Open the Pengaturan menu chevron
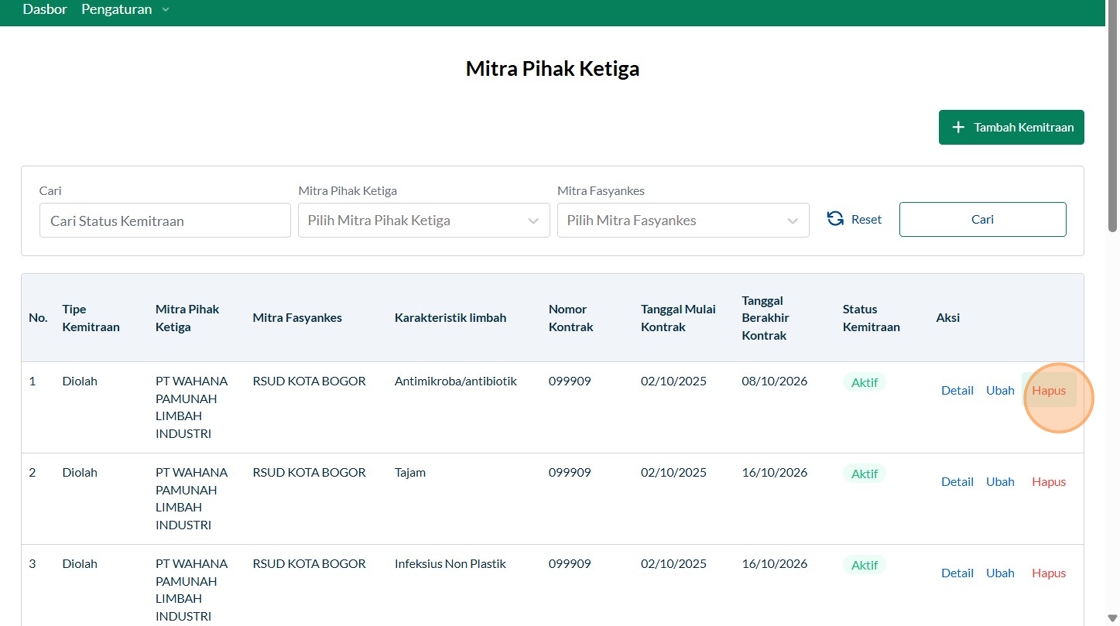 166,10
